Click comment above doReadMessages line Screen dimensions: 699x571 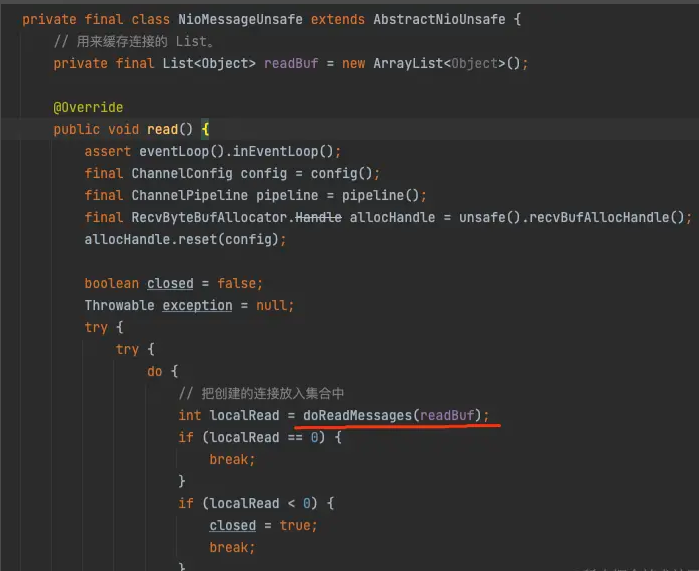[261, 394]
